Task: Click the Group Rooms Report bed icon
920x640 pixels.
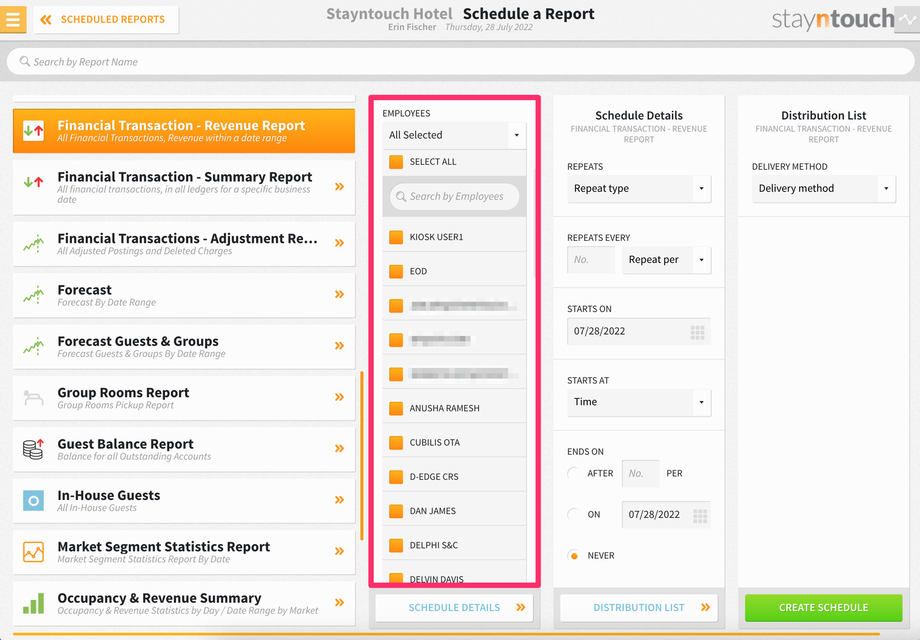Action: pyautogui.click(x=33, y=398)
